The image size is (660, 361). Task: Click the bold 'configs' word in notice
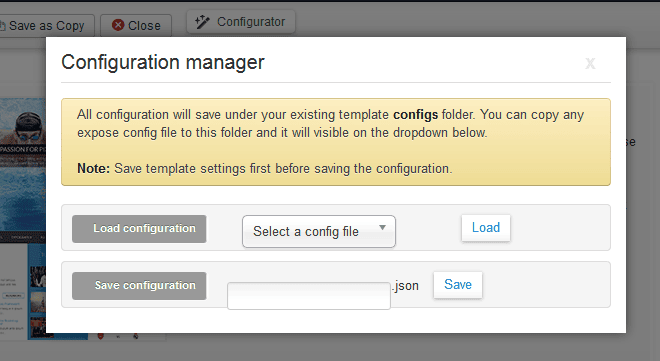click(x=415, y=115)
